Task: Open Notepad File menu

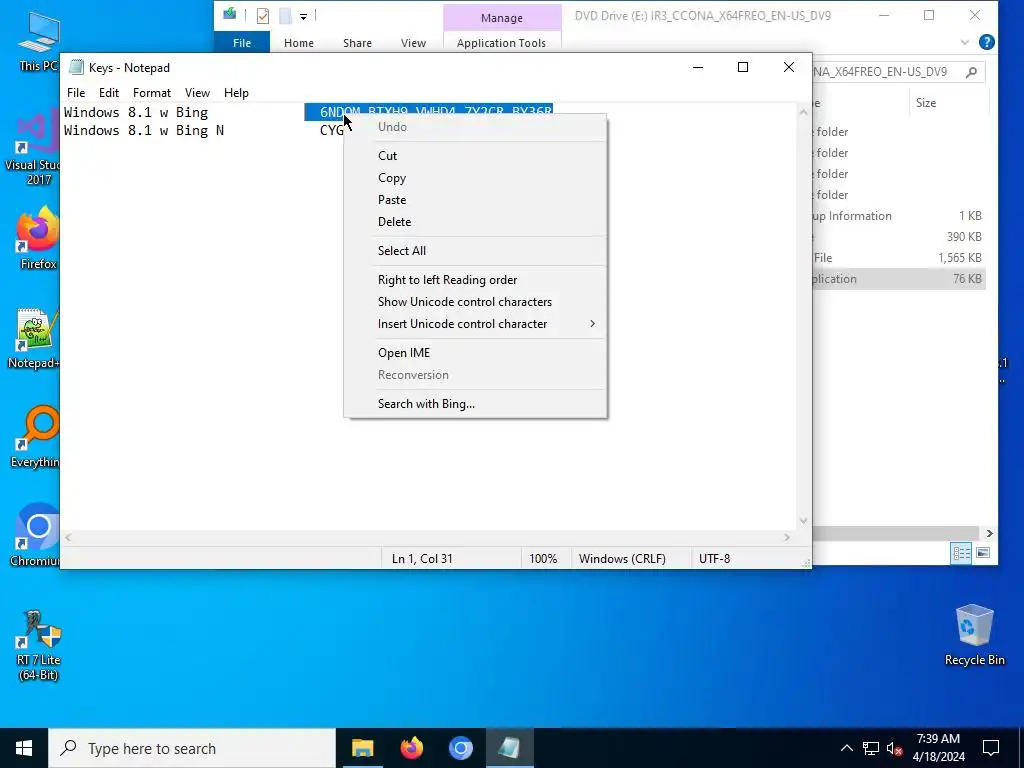Action: click(76, 93)
